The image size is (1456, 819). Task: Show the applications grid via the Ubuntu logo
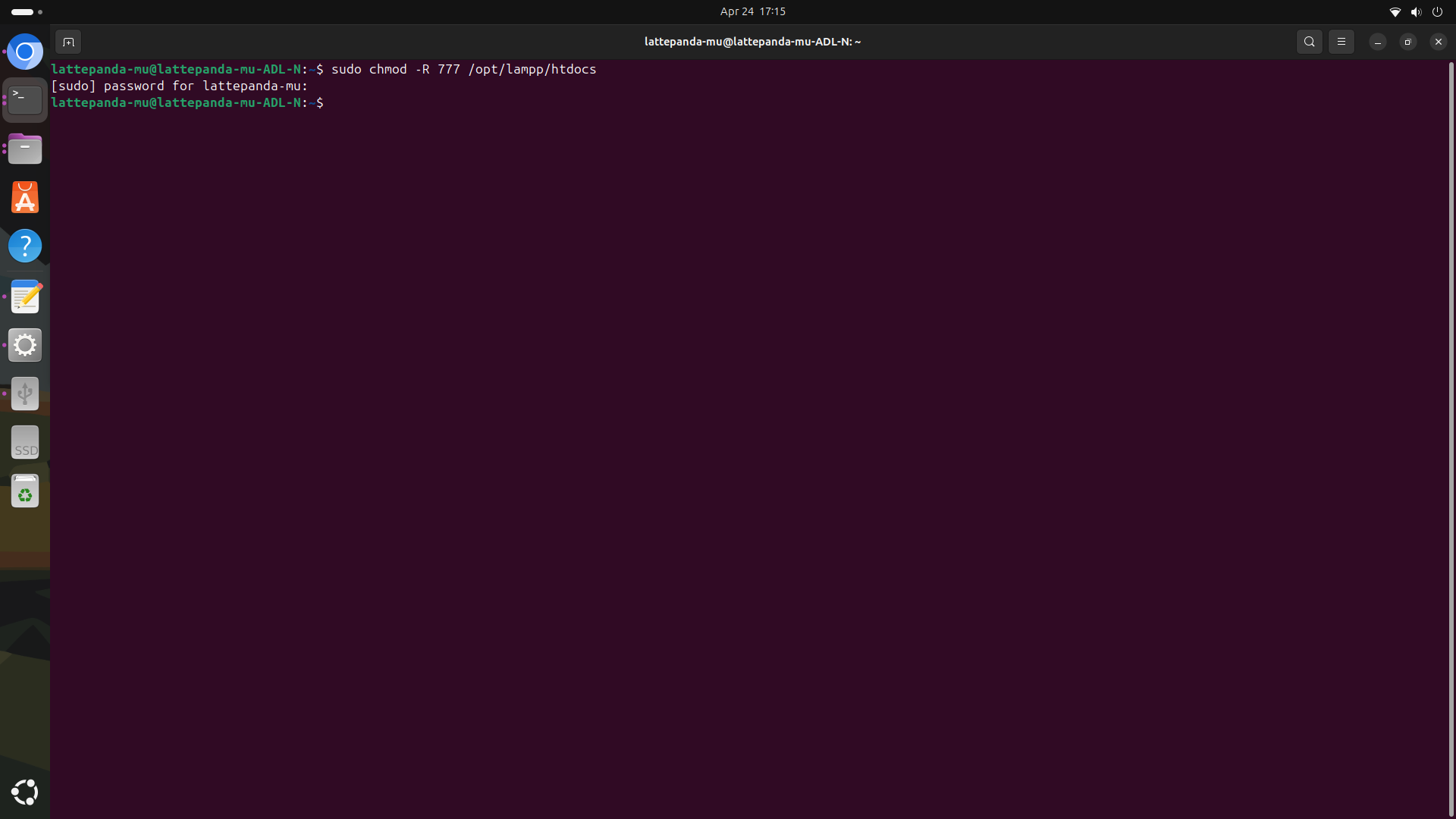click(25, 792)
